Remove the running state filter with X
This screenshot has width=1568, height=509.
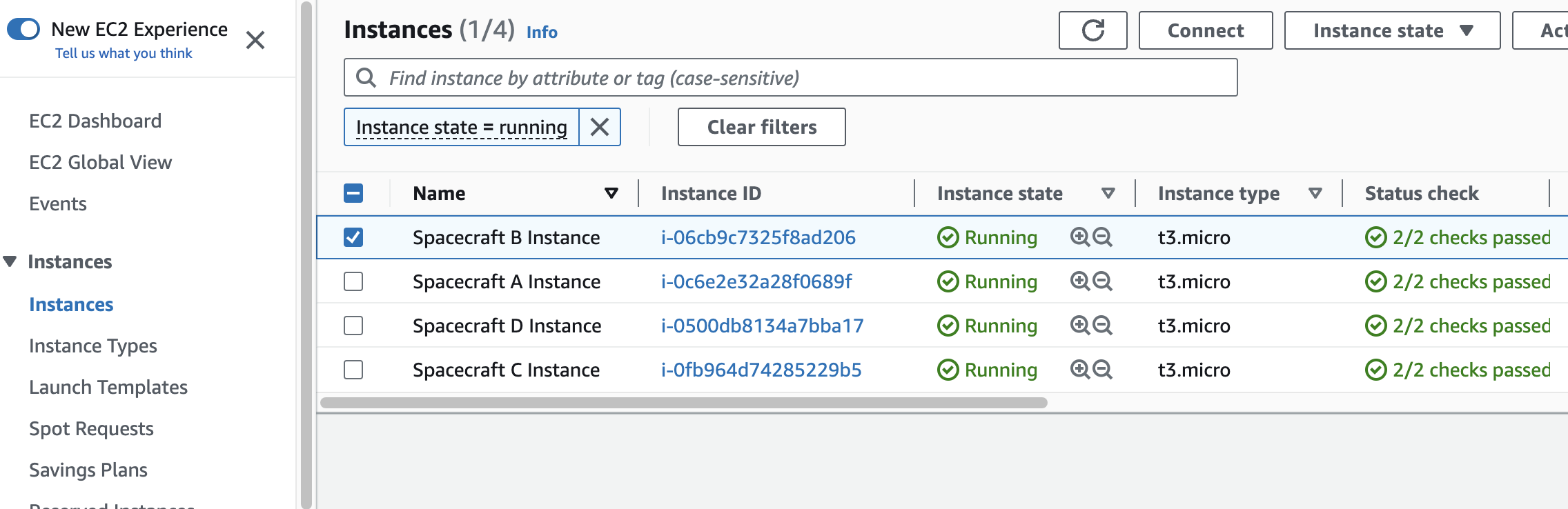(599, 127)
